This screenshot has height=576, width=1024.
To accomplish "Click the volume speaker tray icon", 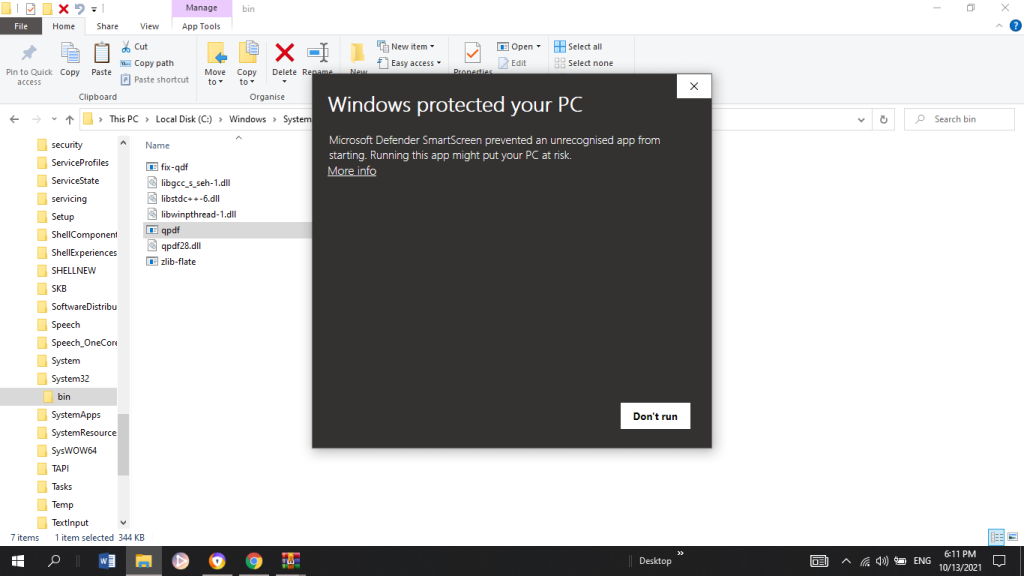I will [x=882, y=561].
